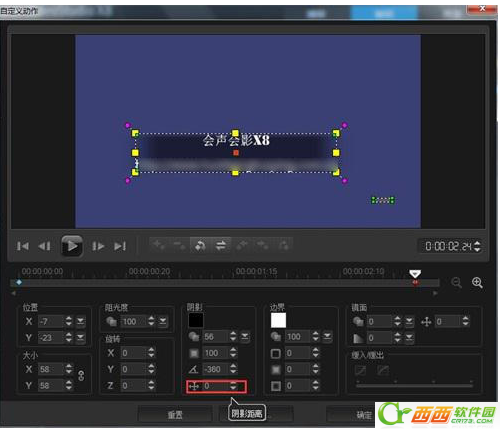Click the shadow blur icon next to 100
This screenshot has height=429, width=500.
194,353
